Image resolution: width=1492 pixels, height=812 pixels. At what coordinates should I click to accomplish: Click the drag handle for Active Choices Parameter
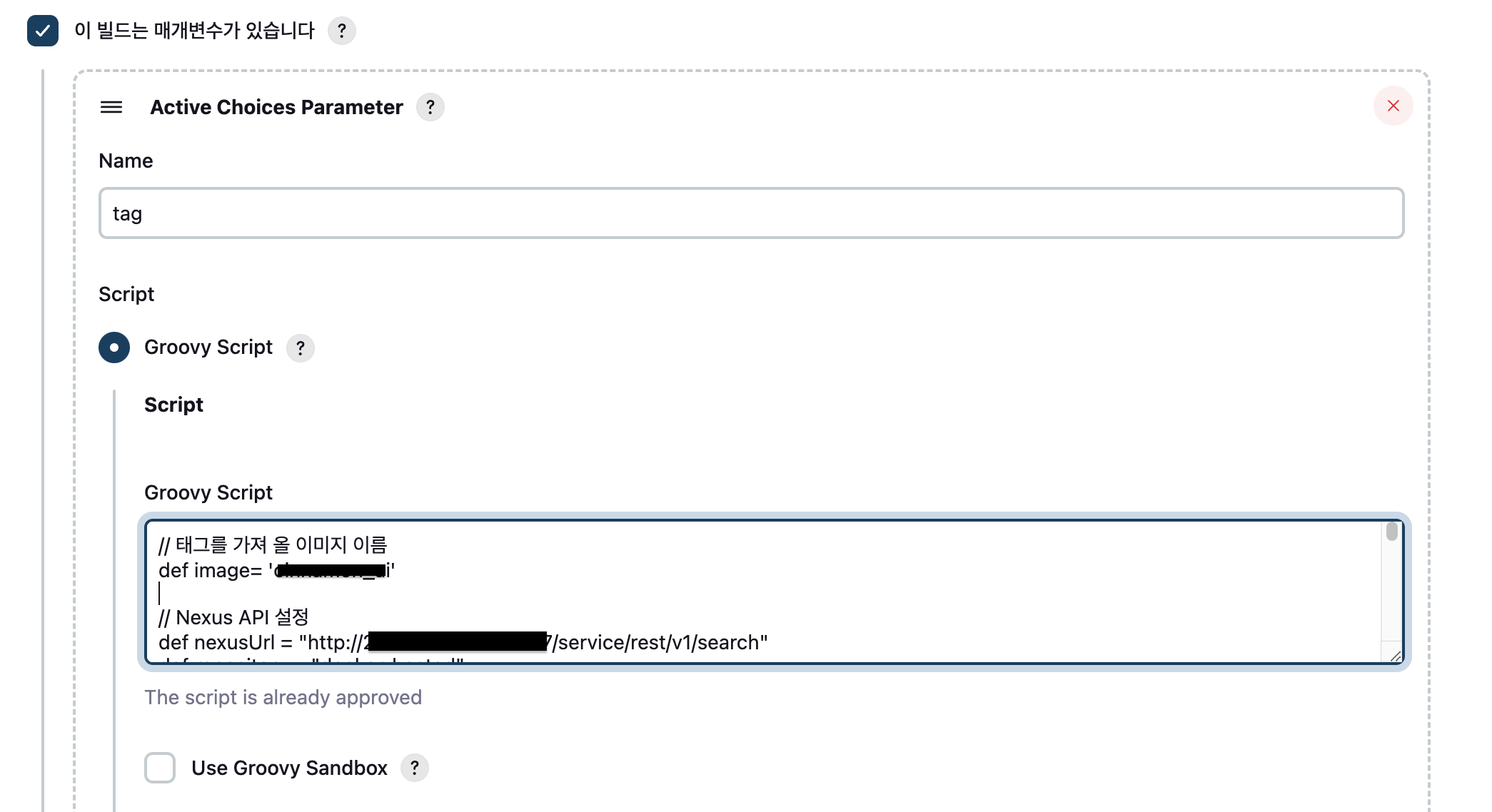click(x=111, y=107)
